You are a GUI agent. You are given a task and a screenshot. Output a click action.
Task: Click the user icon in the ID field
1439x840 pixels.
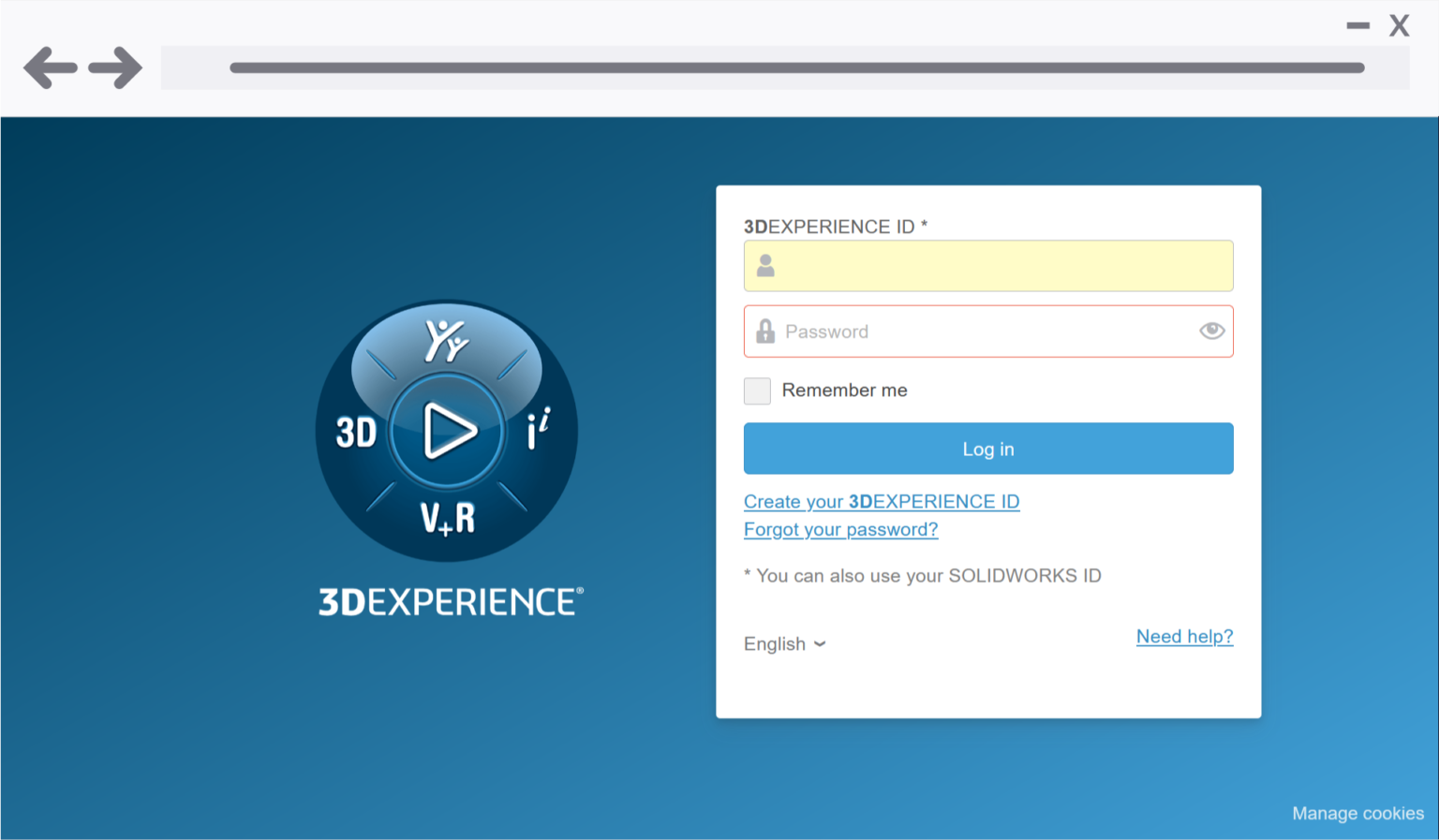coord(765,265)
